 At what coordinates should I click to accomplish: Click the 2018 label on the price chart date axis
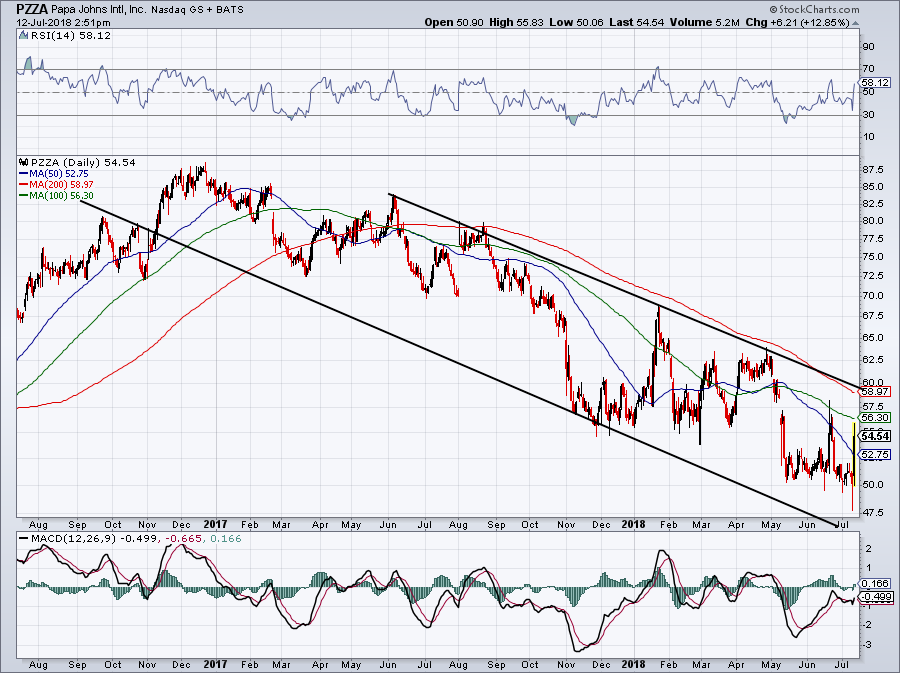(x=633, y=524)
